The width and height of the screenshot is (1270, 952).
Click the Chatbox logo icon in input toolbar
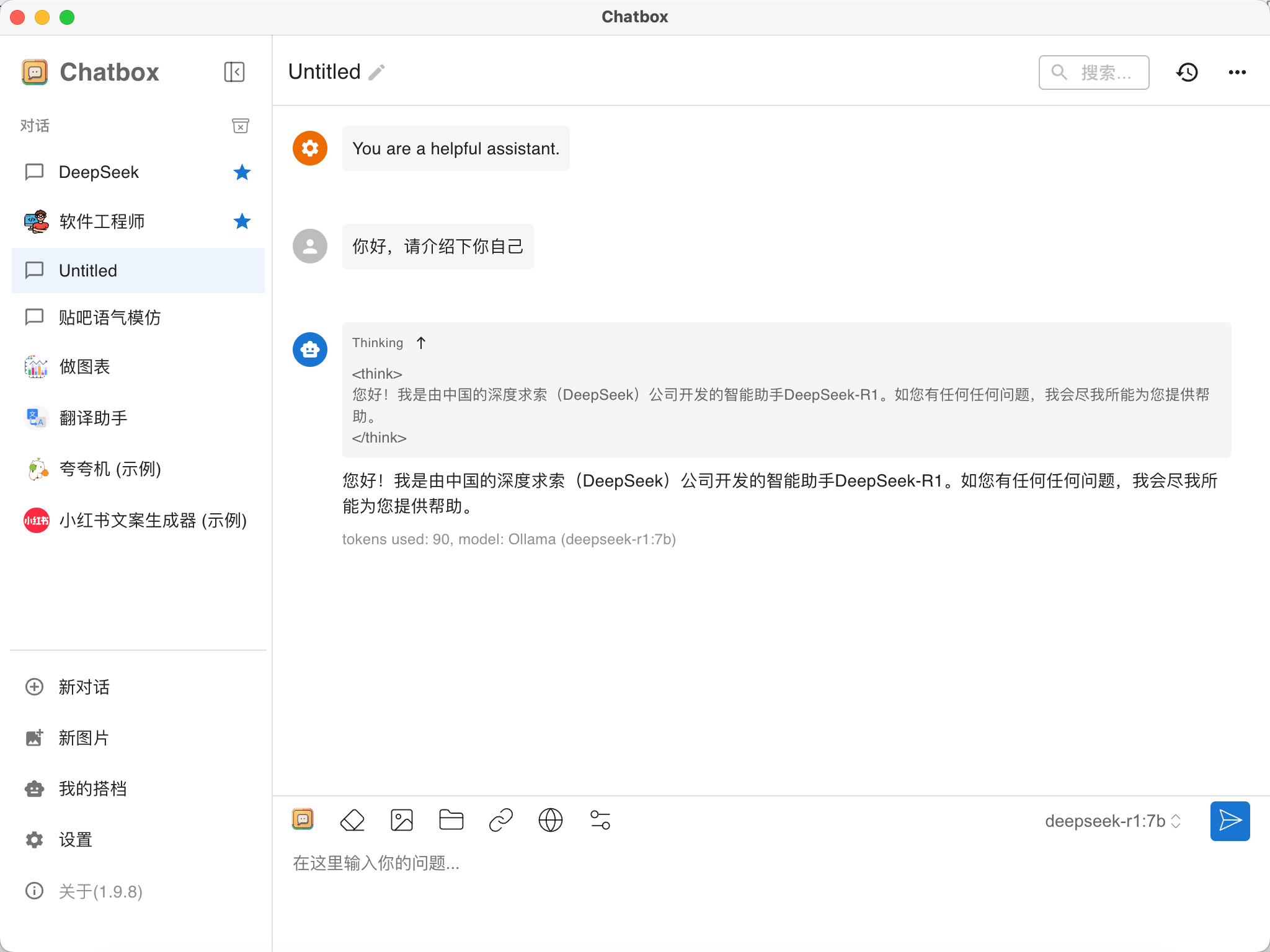(x=303, y=819)
